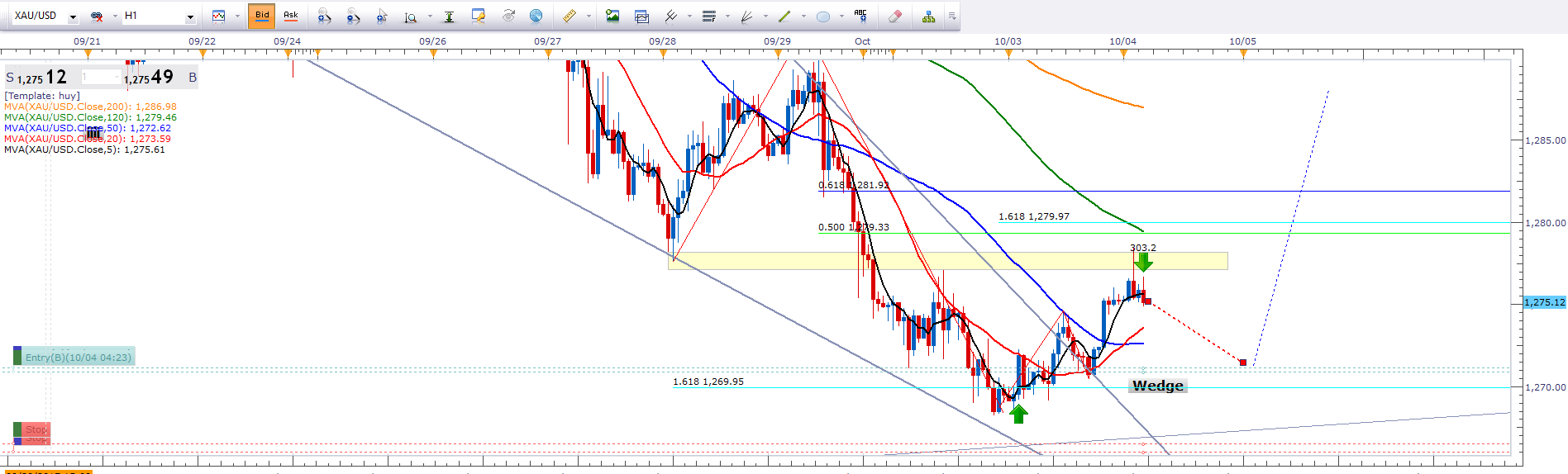1568x474 pixels.
Task: Click the ABC add text label tool
Action: pos(860,16)
